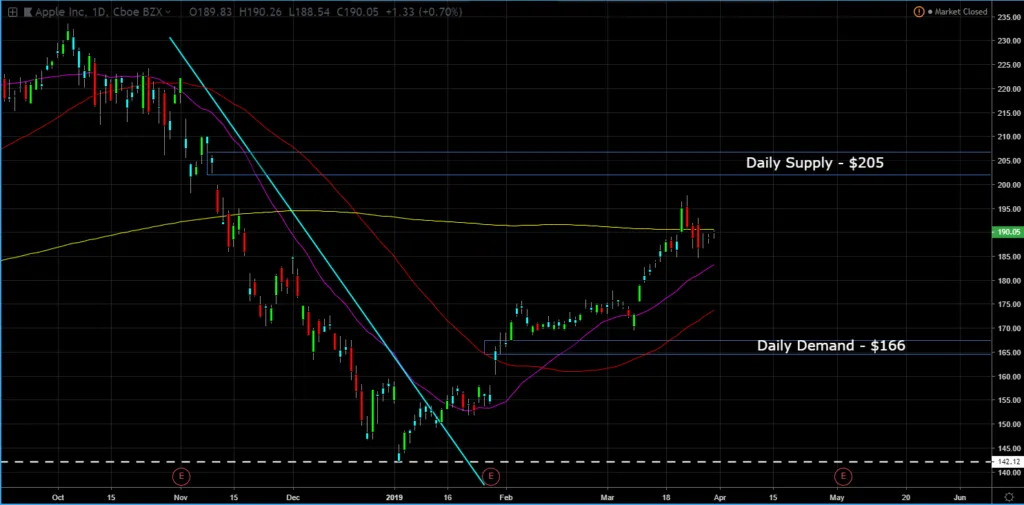Click the earnings E marker near May
The image size is (1024, 505).
click(x=843, y=476)
